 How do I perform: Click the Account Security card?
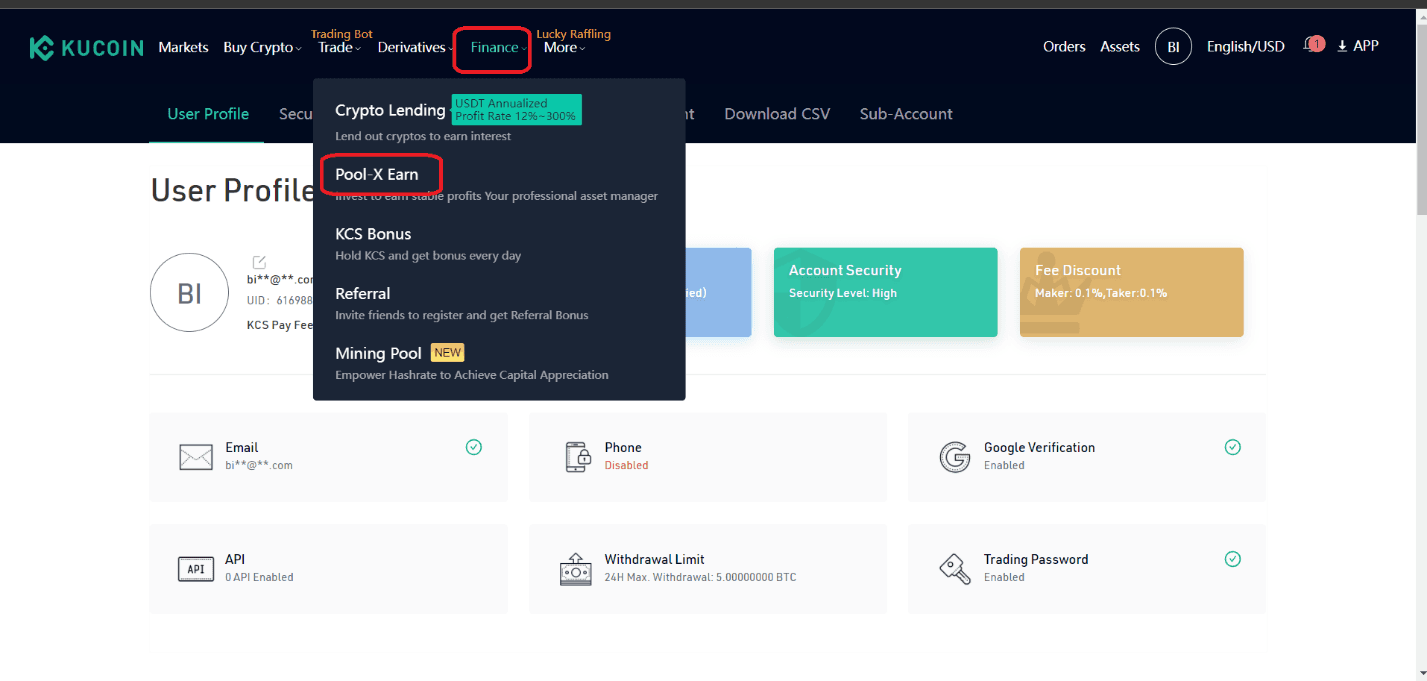click(x=886, y=292)
